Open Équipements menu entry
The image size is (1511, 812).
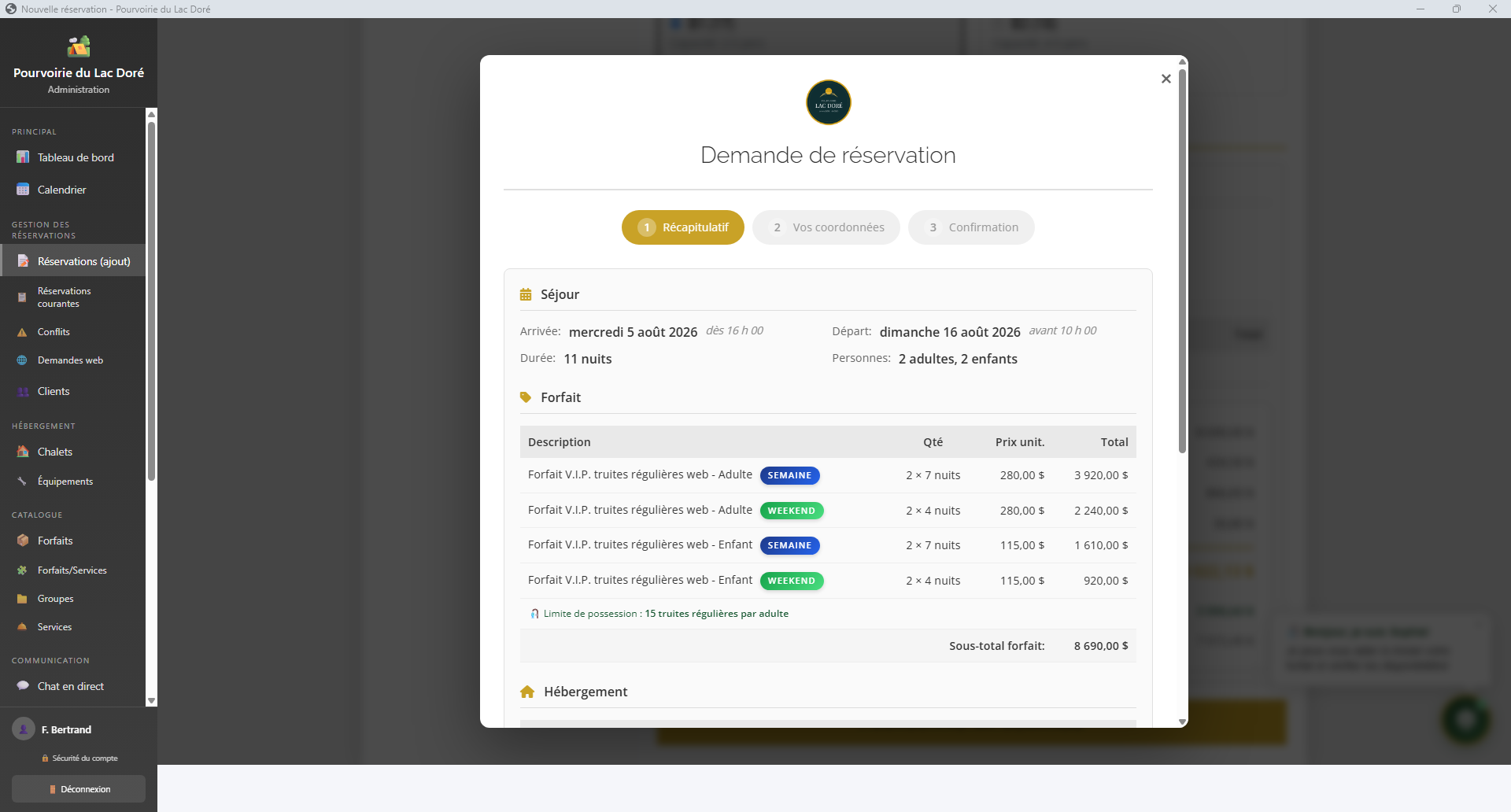[x=72, y=482]
